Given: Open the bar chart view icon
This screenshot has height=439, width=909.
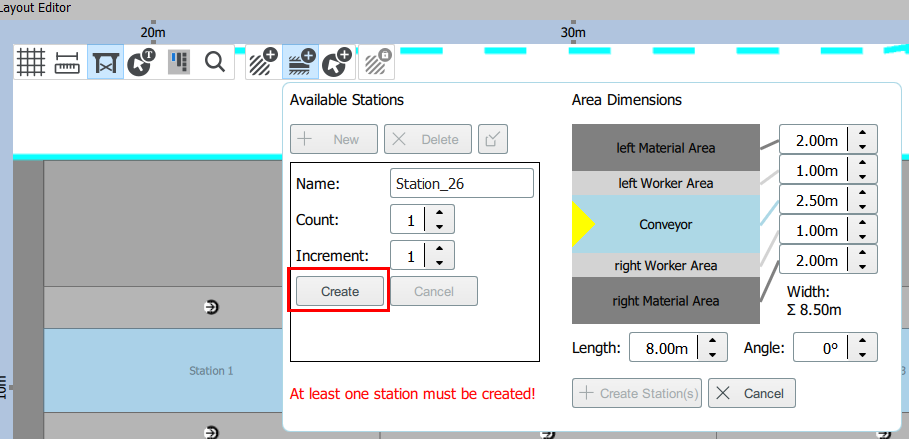Looking at the screenshot, I should pos(179,62).
